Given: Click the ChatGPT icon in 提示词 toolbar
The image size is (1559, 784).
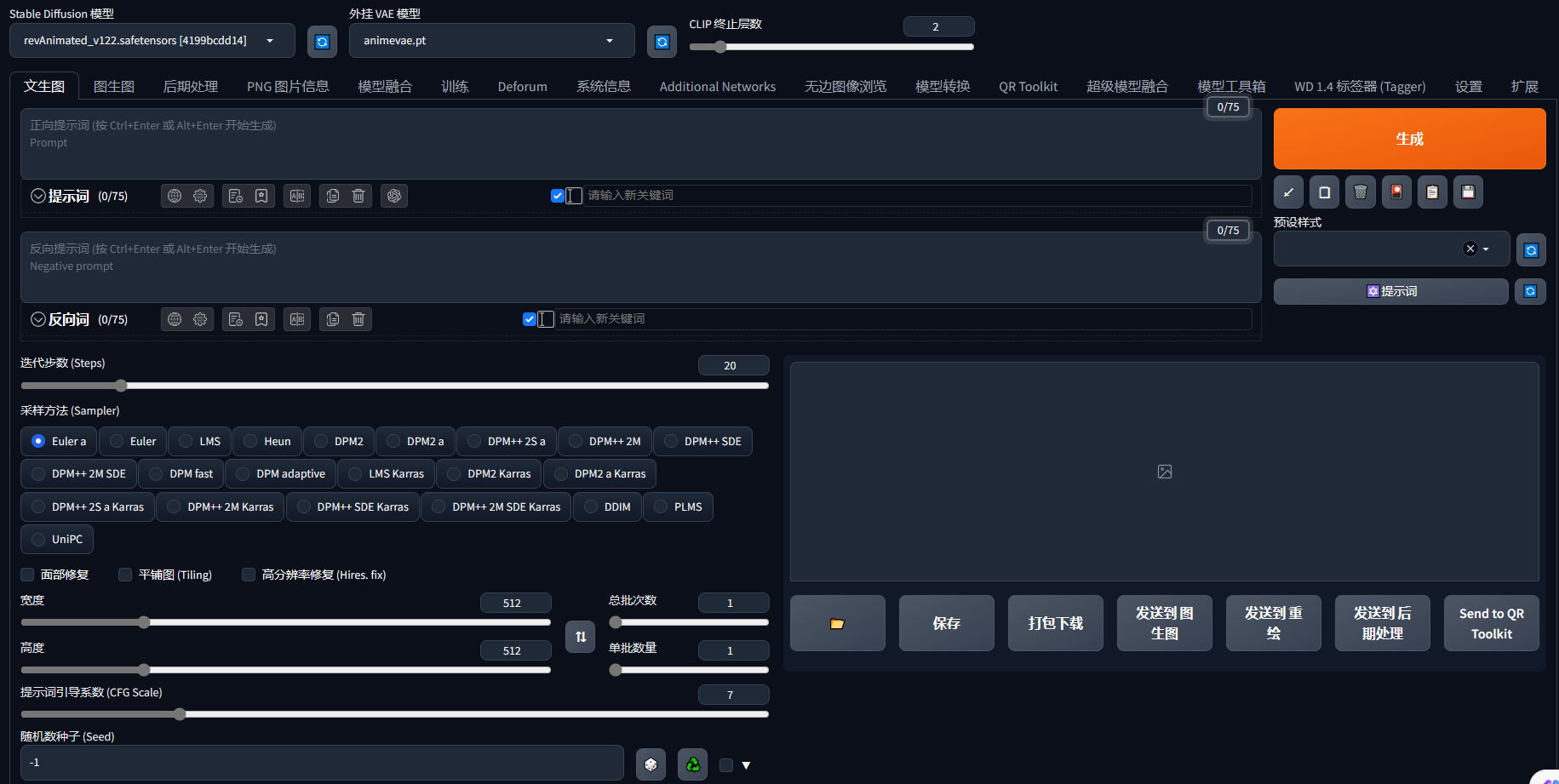Looking at the screenshot, I should (x=394, y=196).
